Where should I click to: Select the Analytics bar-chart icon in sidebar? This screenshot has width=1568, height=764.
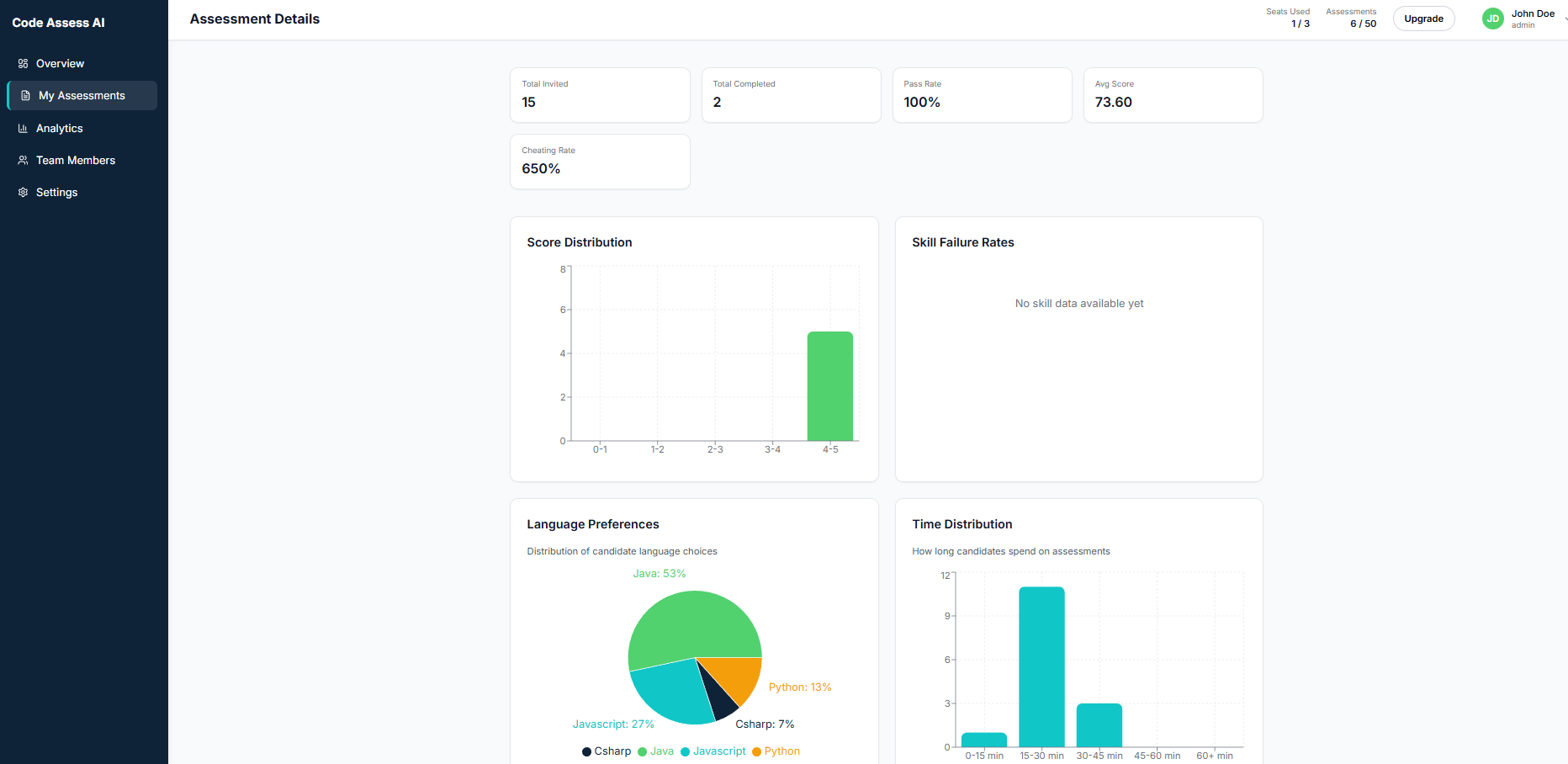point(22,128)
